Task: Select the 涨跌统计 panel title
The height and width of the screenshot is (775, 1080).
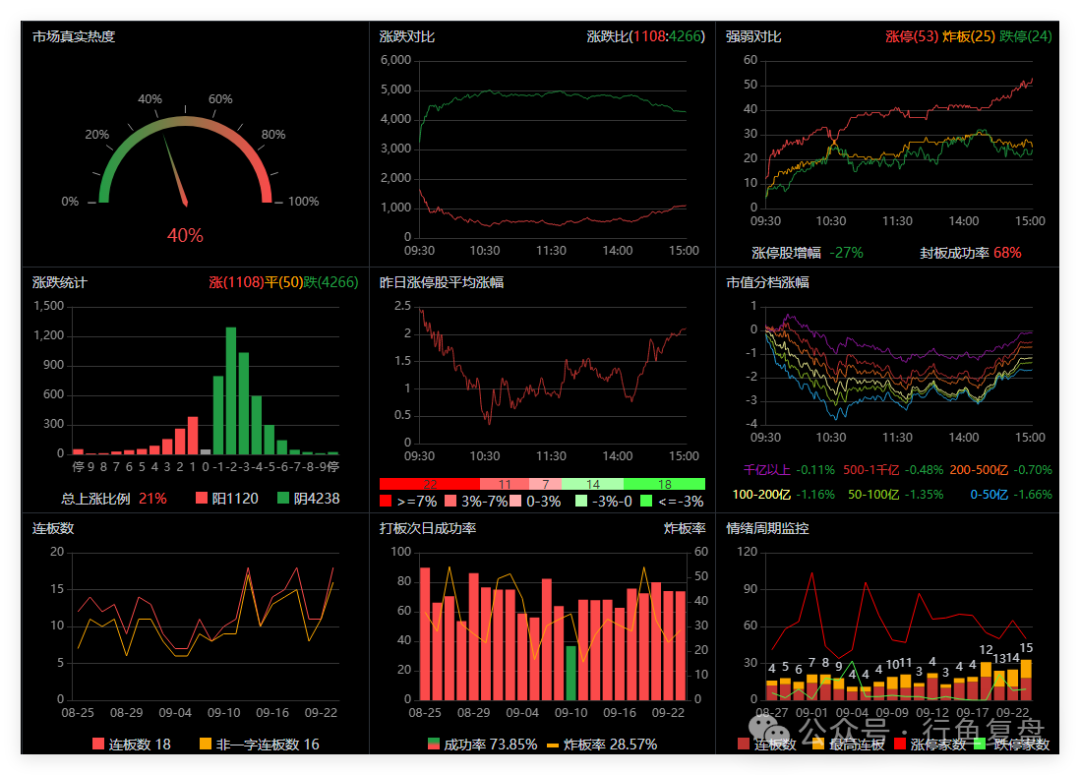Action: pyautogui.click(x=60, y=282)
